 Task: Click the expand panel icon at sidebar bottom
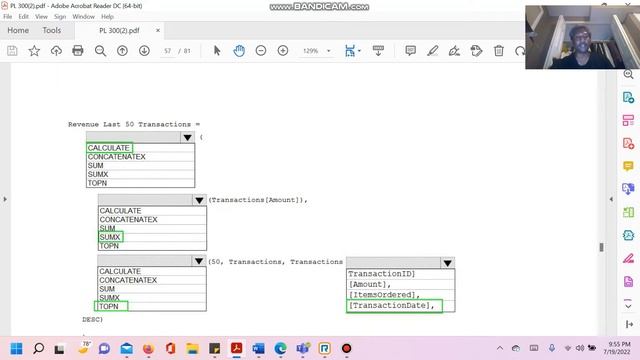coord(629,324)
